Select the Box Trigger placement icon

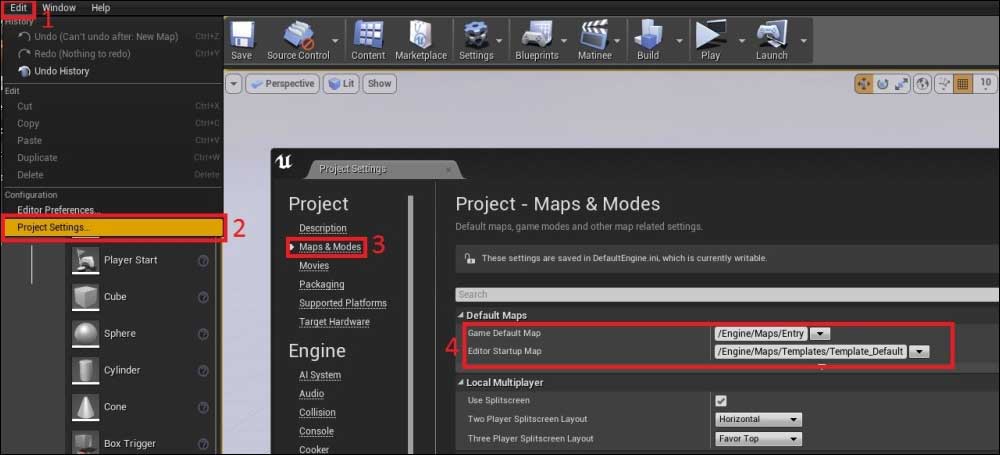click(85, 443)
